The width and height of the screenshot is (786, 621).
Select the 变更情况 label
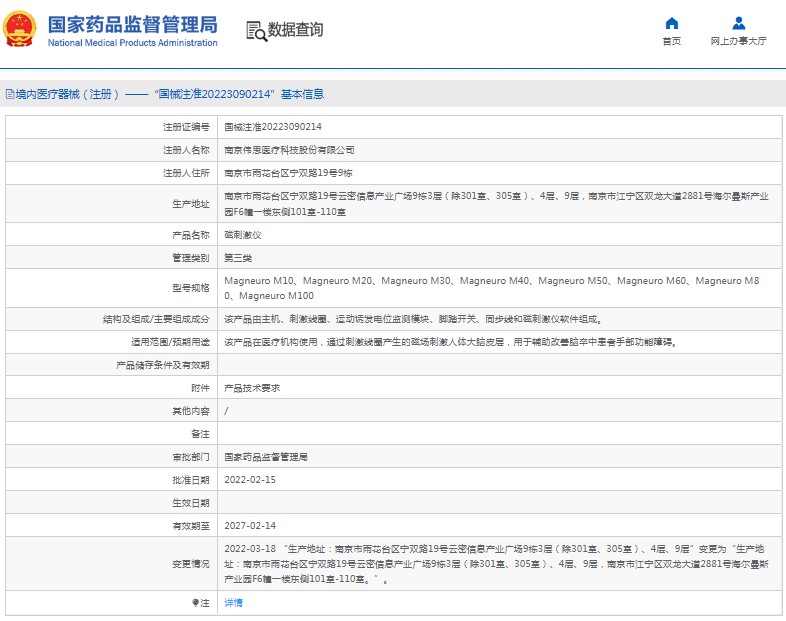coord(190,564)
